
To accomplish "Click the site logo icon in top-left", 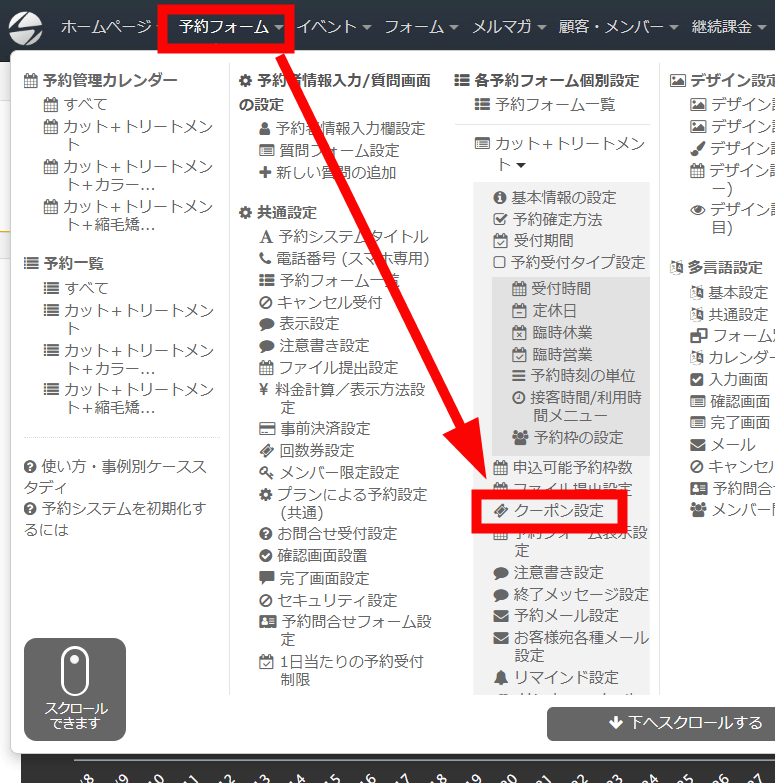I will click(26, 27).
